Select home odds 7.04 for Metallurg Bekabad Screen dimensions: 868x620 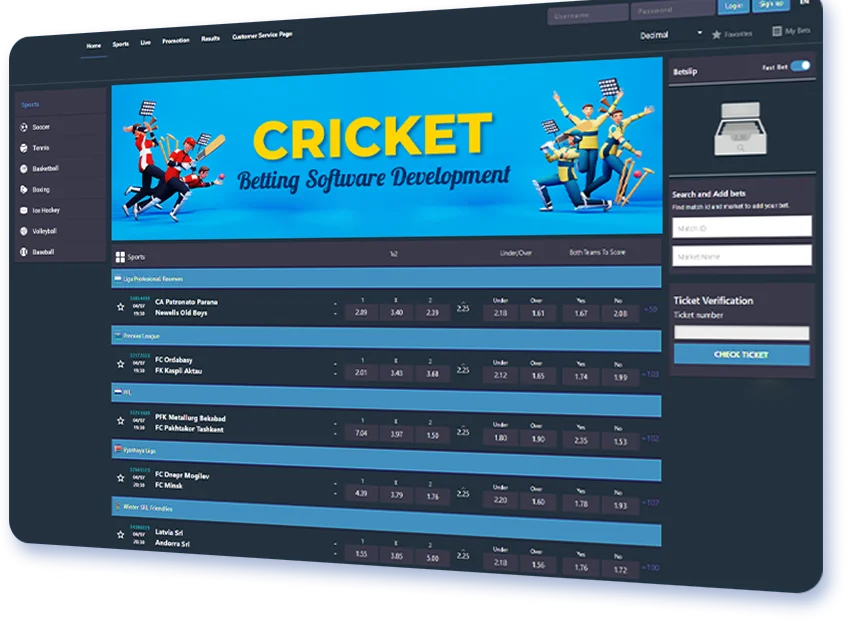click(361, 433)
